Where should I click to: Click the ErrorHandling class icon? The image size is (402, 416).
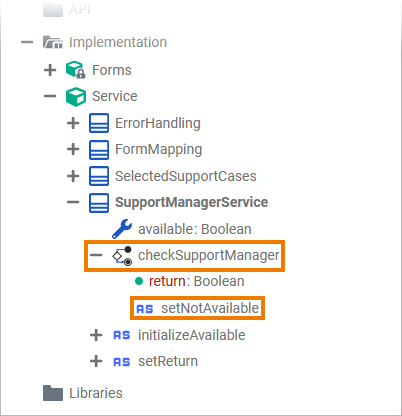point(99,123)
